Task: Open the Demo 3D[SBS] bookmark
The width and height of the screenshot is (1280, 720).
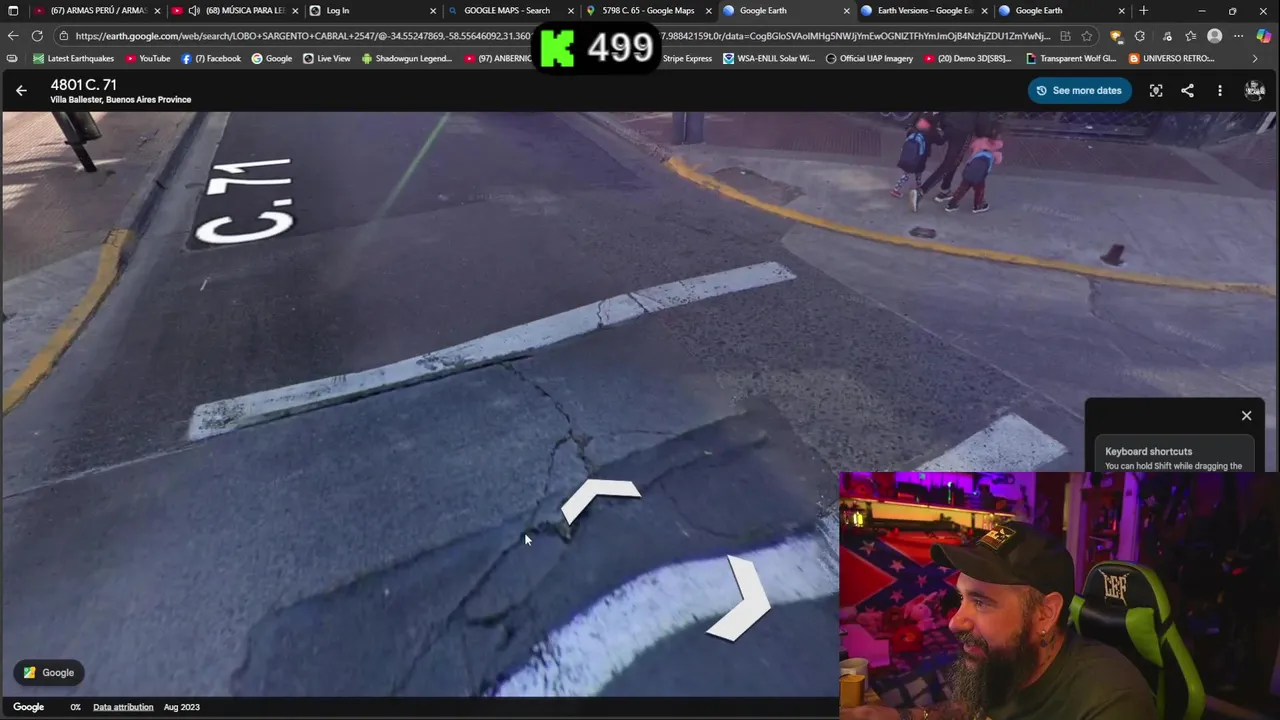Action: point(967,59)
